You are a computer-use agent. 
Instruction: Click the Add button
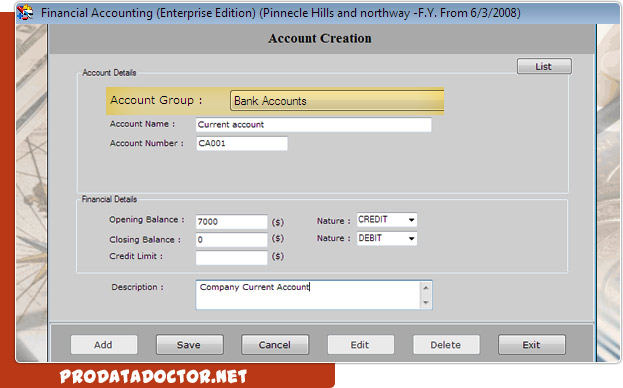pyautogui.click(x=104, y=345)
